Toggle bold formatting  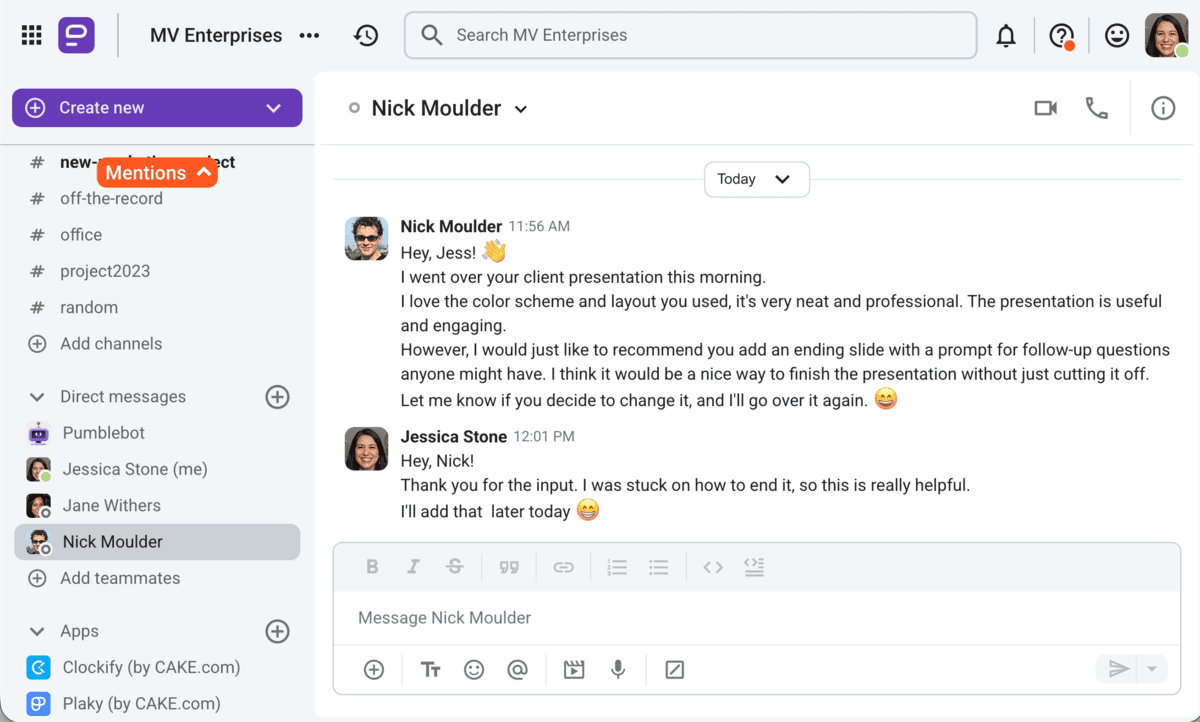[x=372, y=567]
